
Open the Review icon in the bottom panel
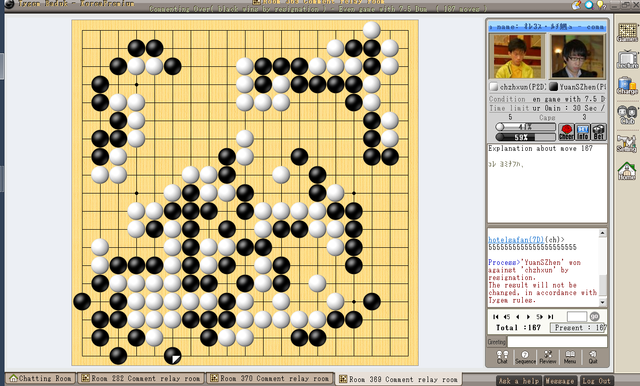coord(548,357)
